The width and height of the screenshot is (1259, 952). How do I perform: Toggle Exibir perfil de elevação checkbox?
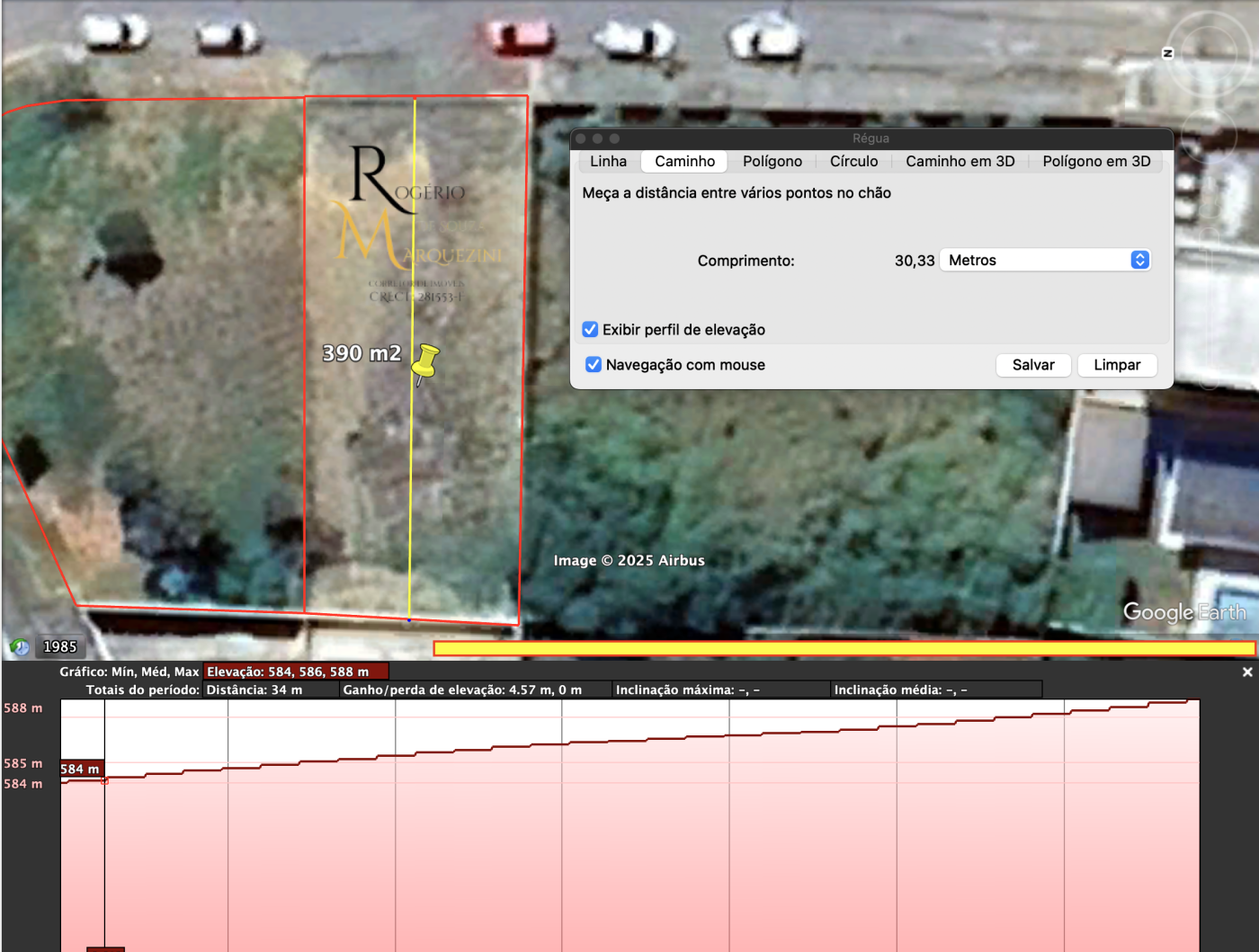tap(590, 330)
